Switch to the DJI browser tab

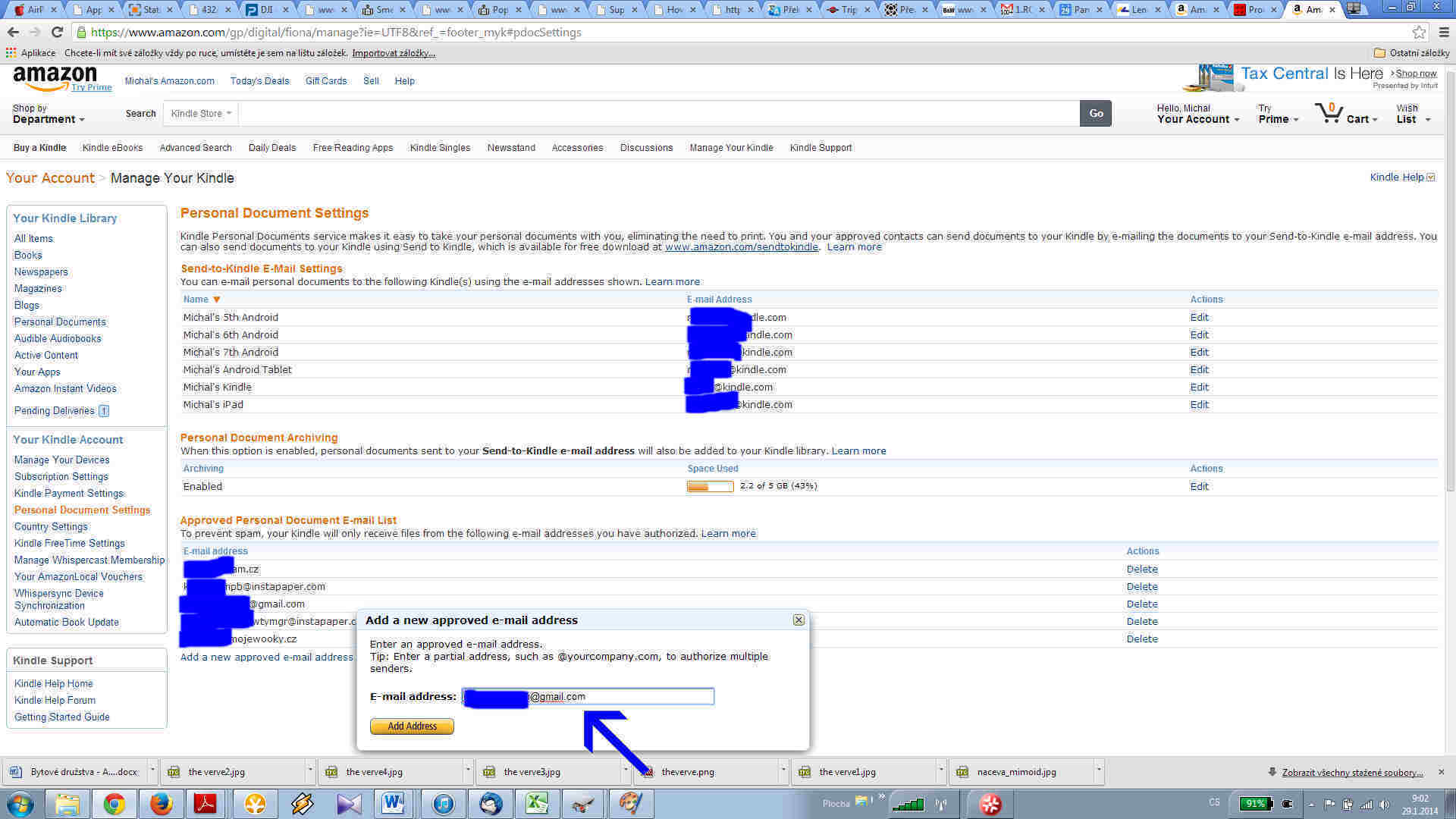(x=266, y=10)
